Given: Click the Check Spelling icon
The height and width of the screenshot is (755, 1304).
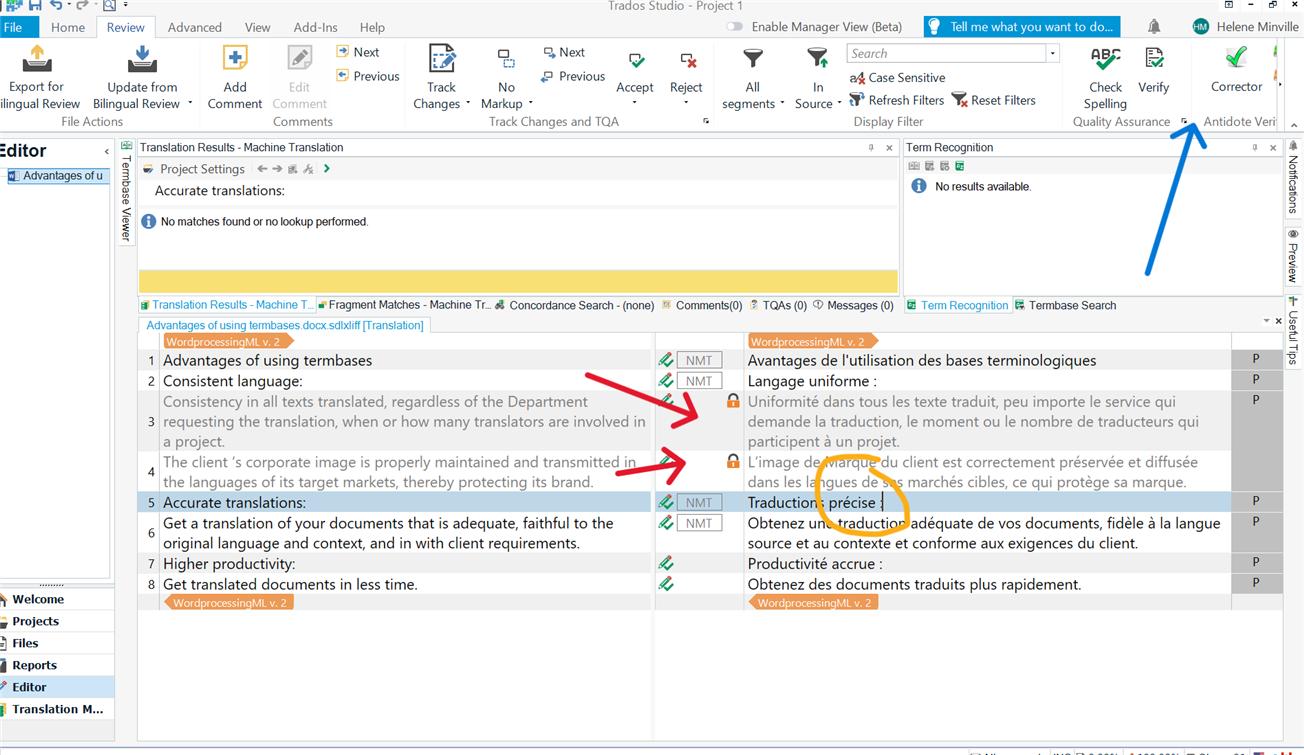Looking at the screenshot, I should click(x=1105, y=60).
